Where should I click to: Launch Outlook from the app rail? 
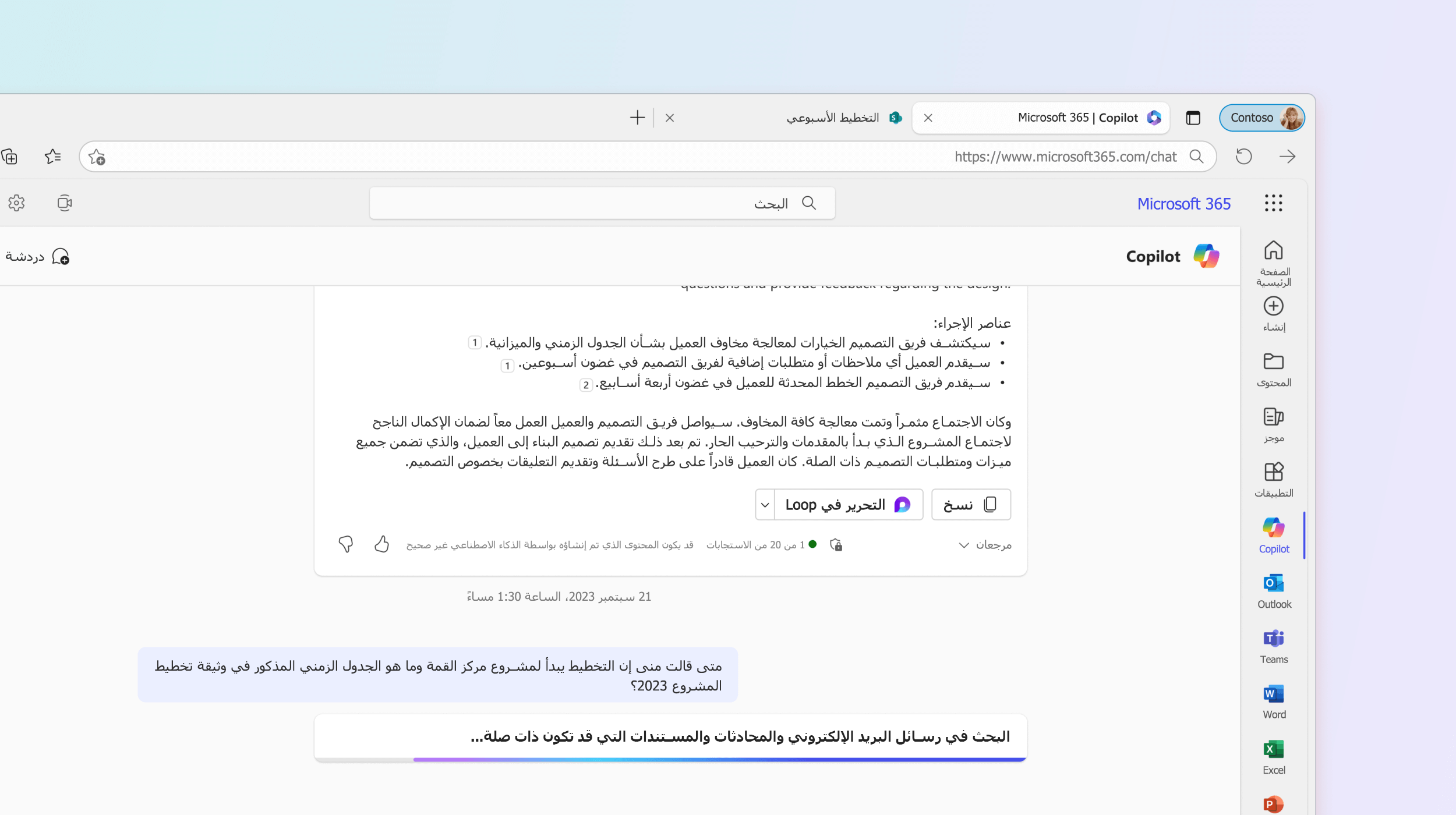1273,591
